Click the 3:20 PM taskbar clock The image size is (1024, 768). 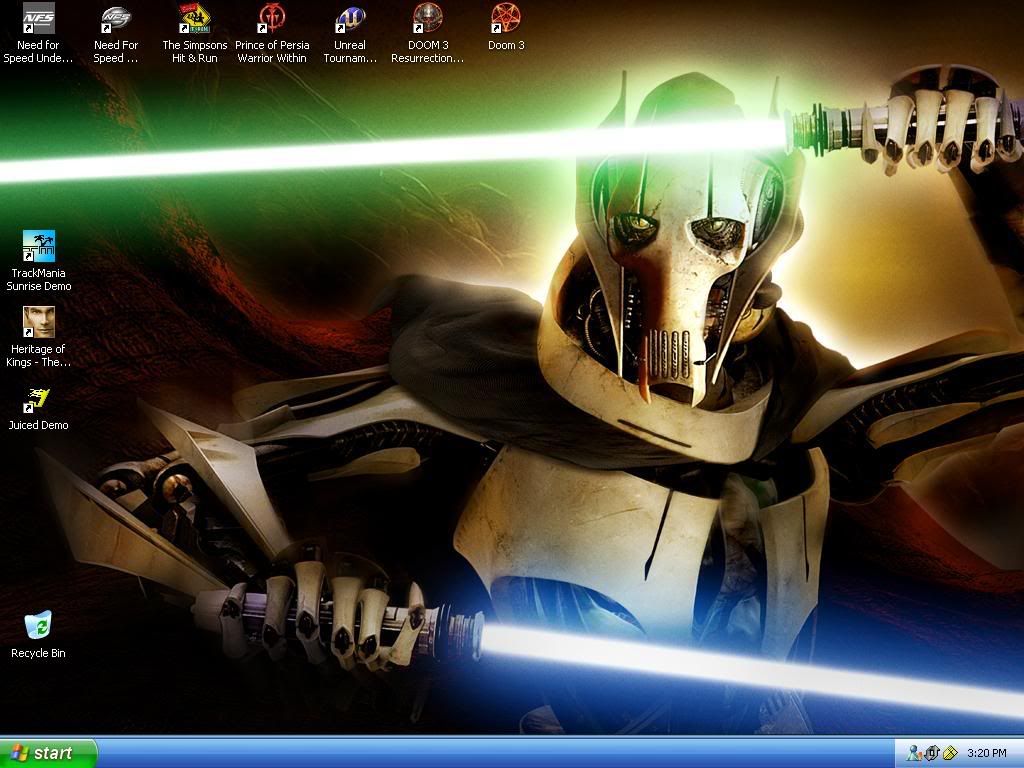[x=986, y=753]
